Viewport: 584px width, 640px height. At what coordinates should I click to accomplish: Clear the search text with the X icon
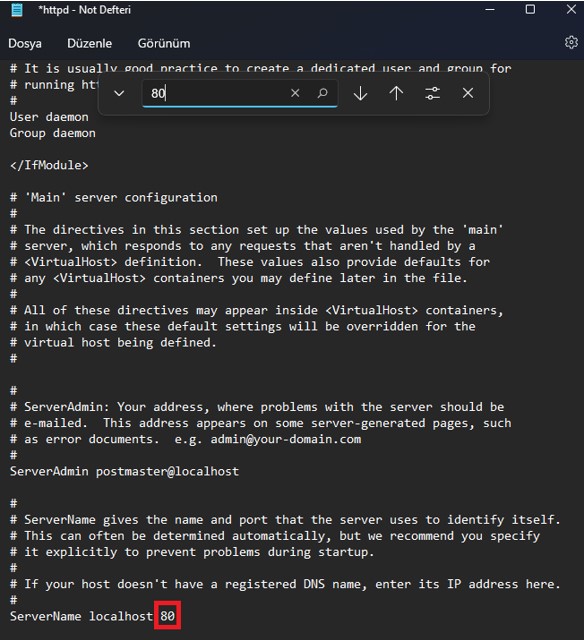click(x=295, y=93)
